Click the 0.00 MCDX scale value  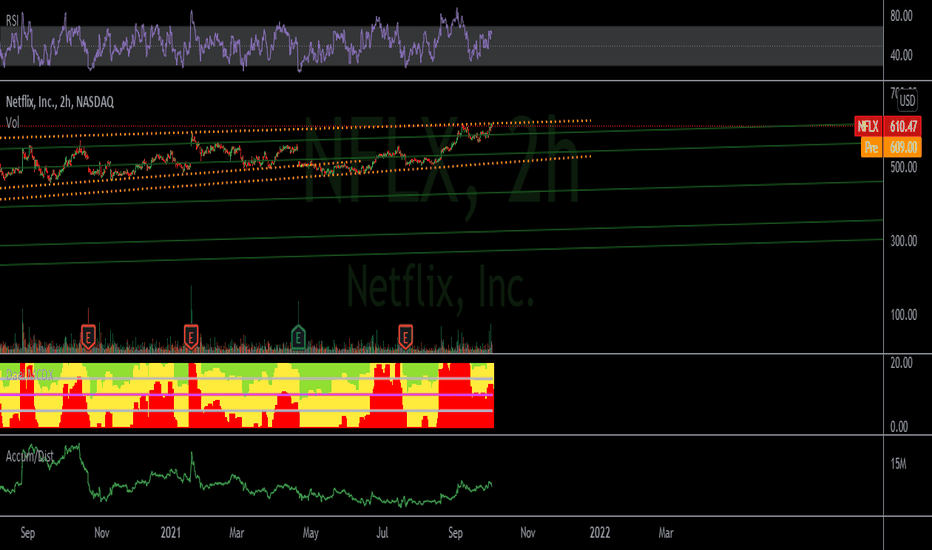pos(899,426)
